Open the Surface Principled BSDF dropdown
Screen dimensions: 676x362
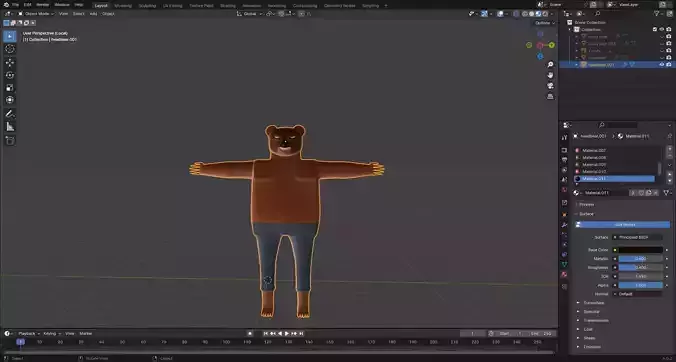(638, 237)
